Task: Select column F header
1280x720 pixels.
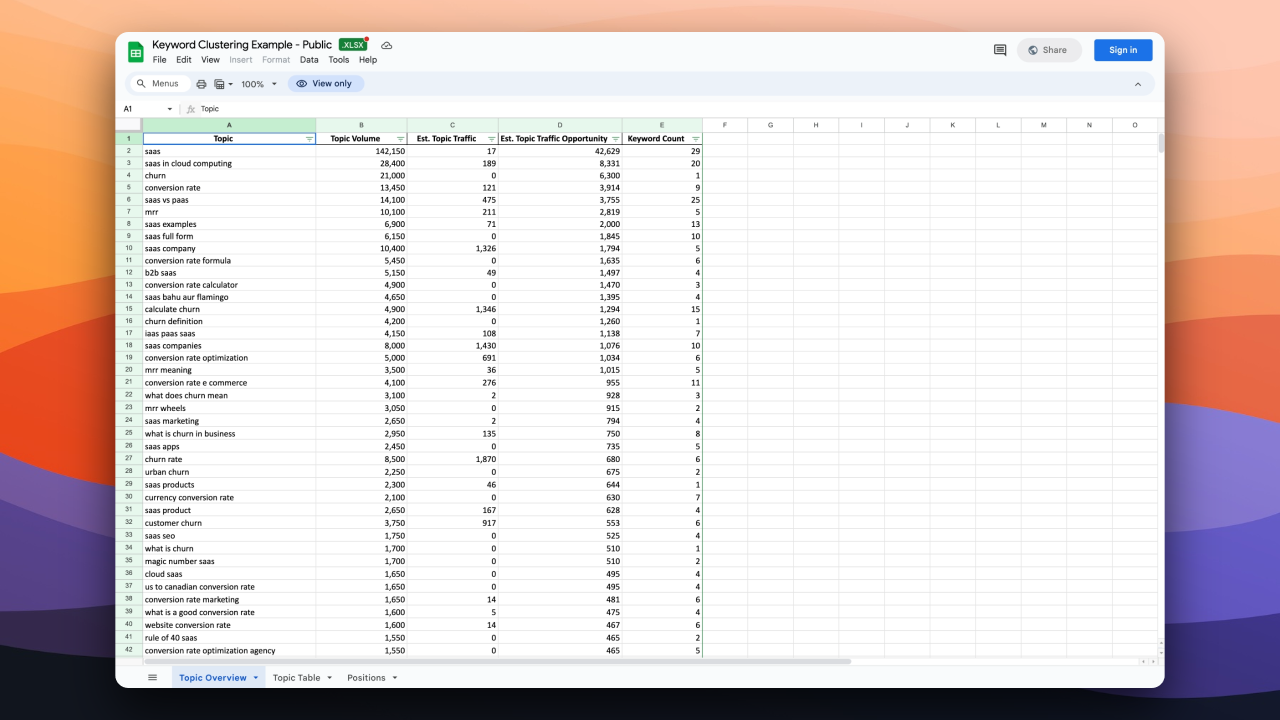Action: click(725, 125)
